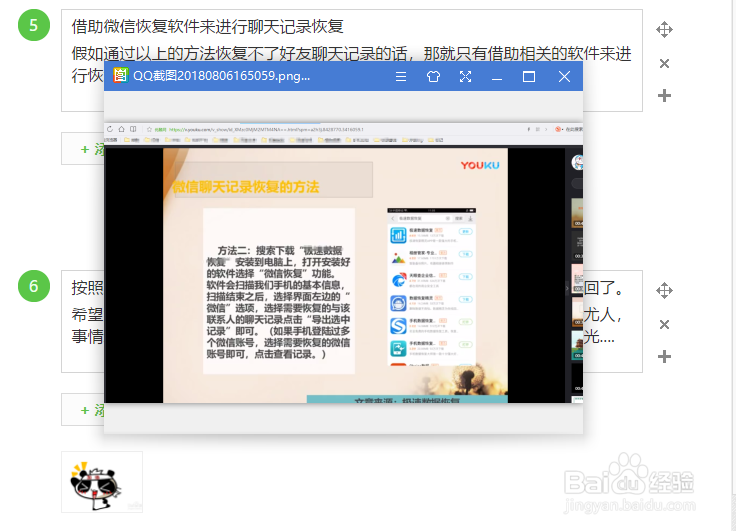Screen dimensions: 736x531
Task: Minimize the QQ截图 image viewer window
Action: coord(497,77)
